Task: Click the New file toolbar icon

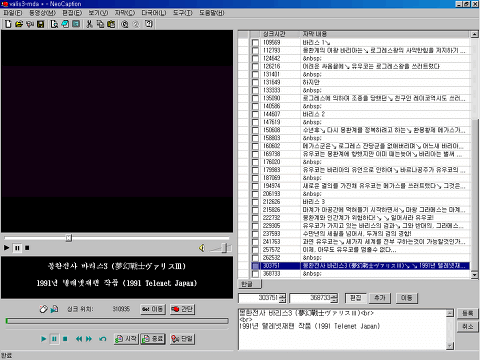Action: 9,24
